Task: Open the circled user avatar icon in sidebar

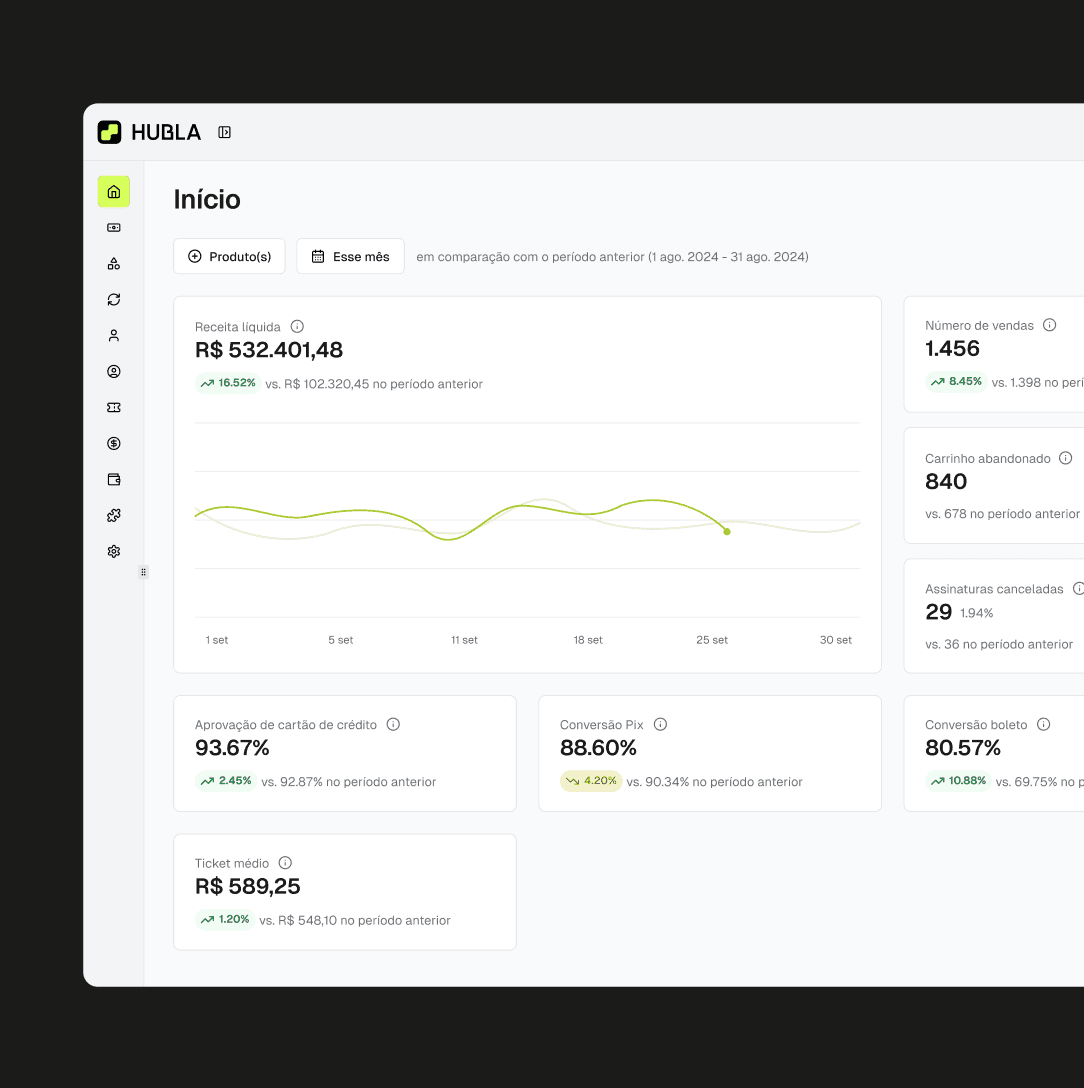Action: 114,372
